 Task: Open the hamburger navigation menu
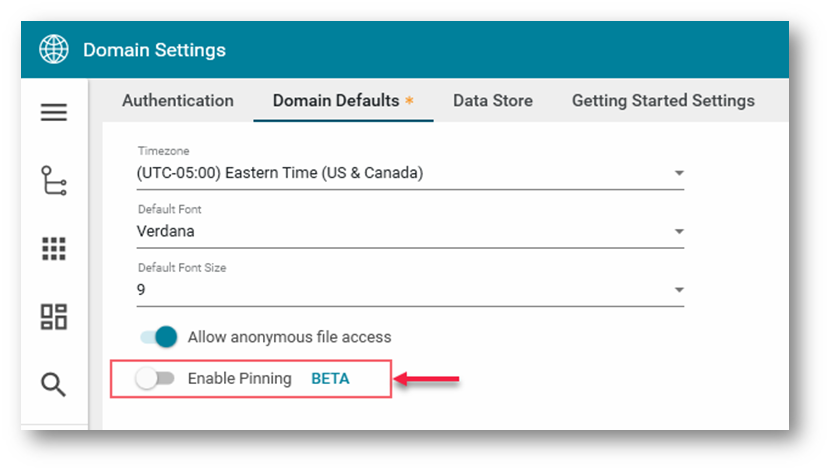(54, 112)
